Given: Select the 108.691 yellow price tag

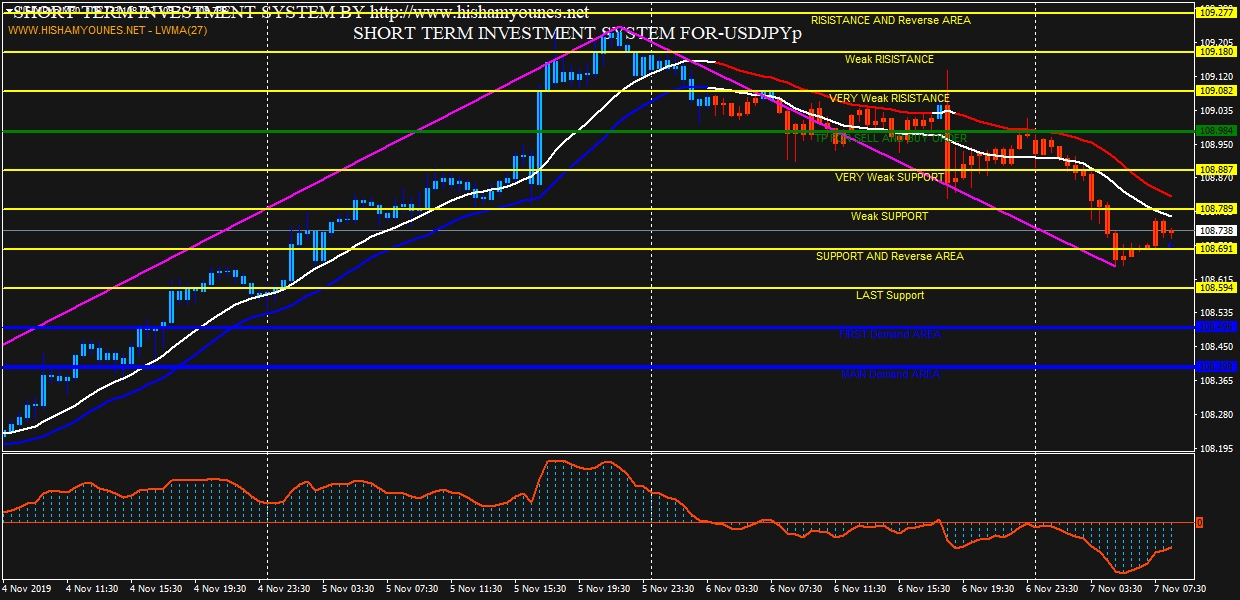Looking at the screenshot, I should [1217, 249].
